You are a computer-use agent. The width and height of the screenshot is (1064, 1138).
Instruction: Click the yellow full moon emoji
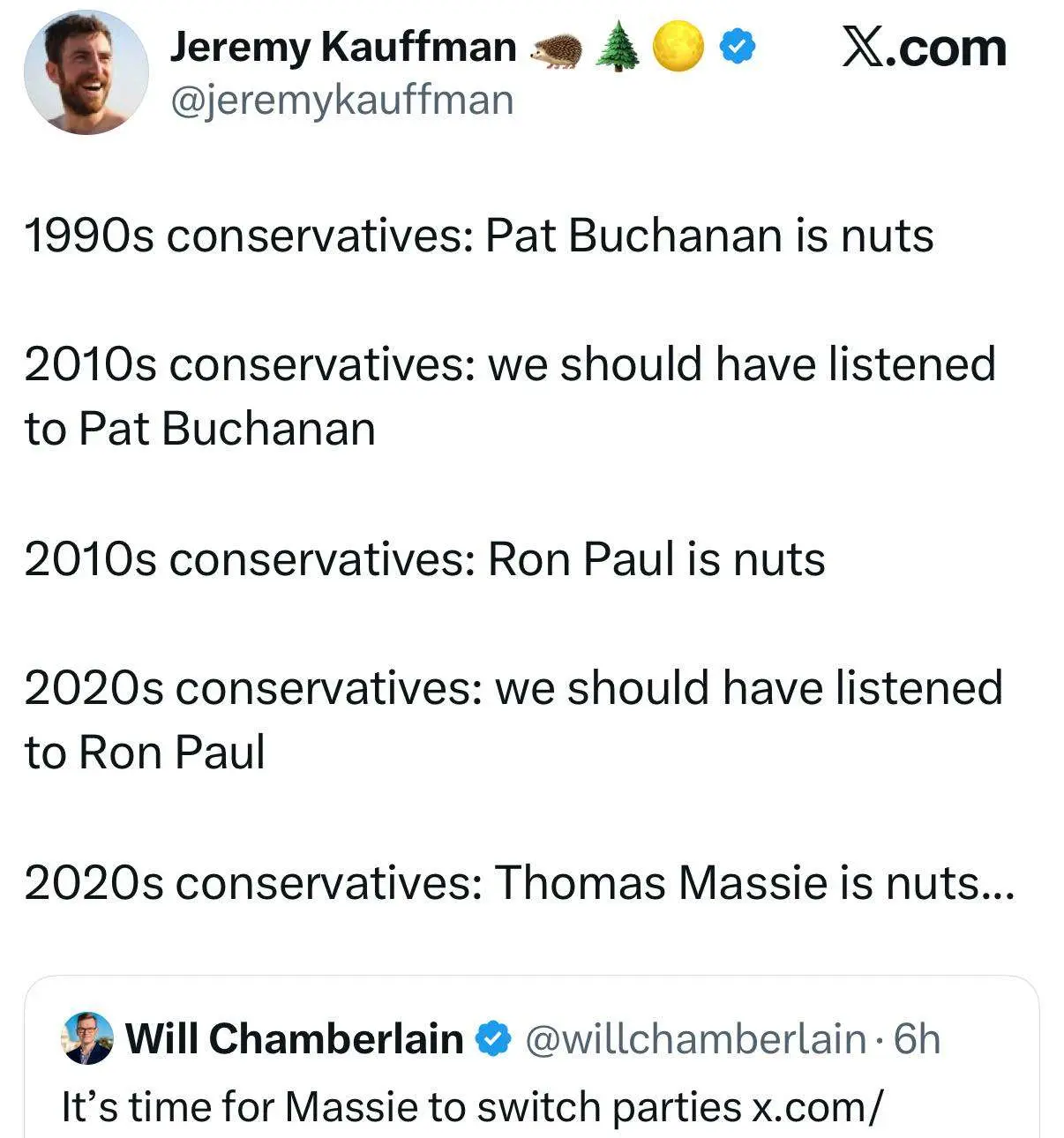point(678,47)
